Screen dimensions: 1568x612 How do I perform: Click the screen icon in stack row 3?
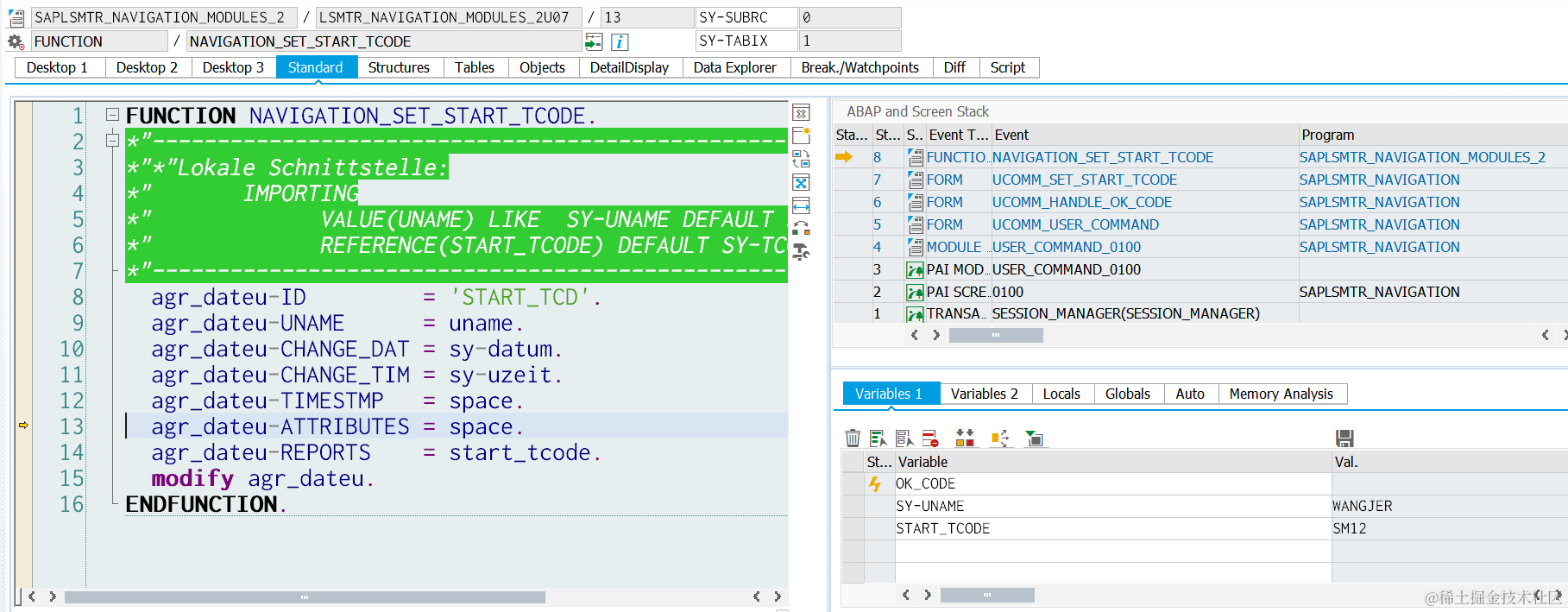[x=916, y=269]
